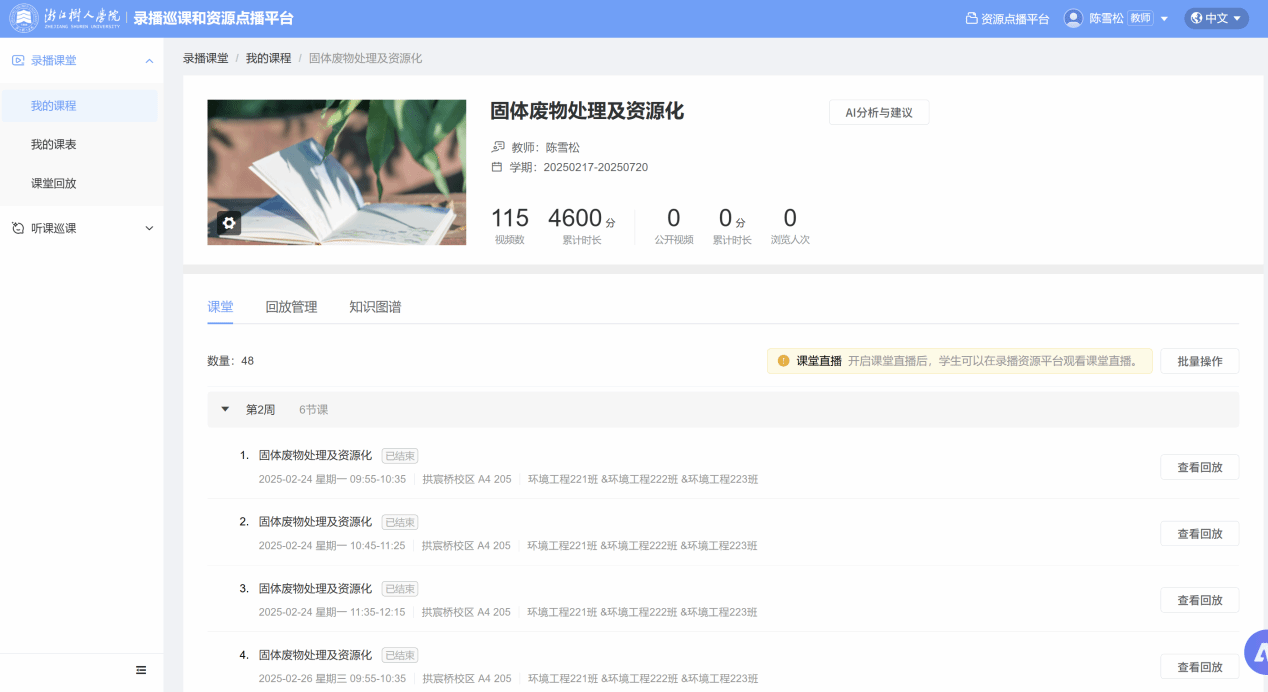Switch to the 知识图谱 tab
1268x692 pixels.
(375, 307)
